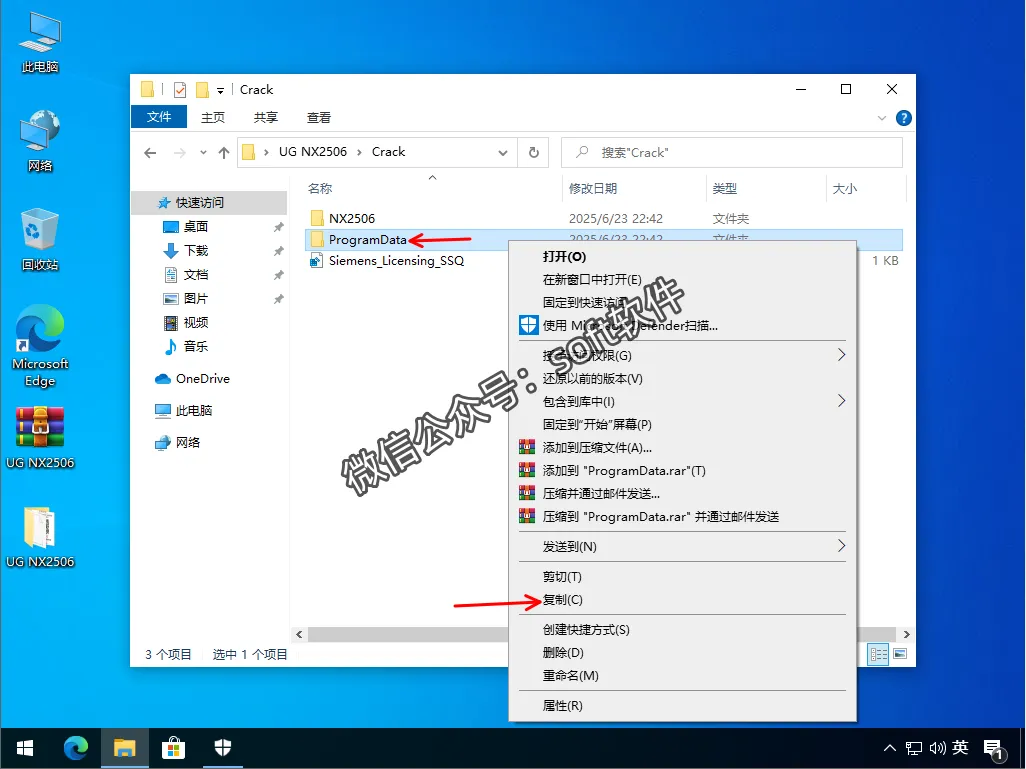Click UG NX2506 in the address breadcrumb
Screen dimensions: 1026x769
pos(313,152)
